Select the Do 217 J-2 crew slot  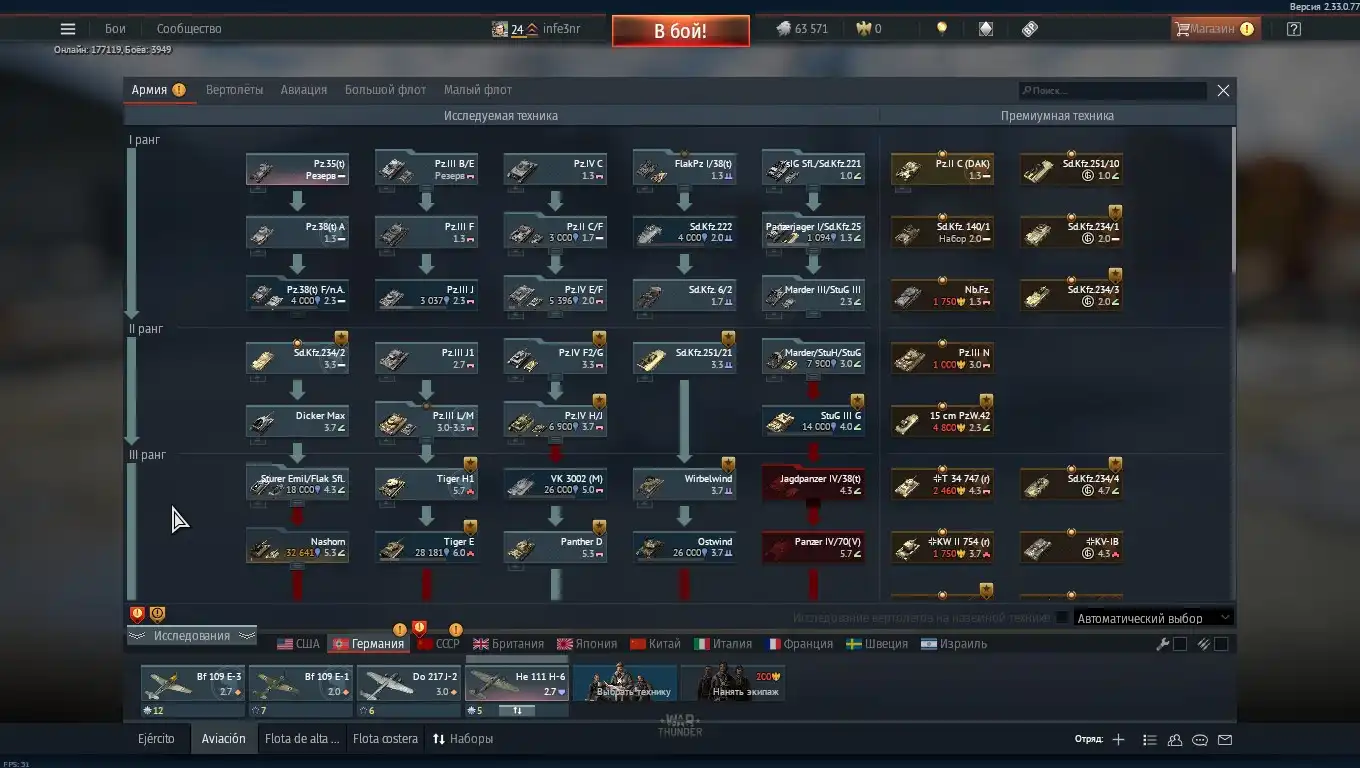pos(409,683)
